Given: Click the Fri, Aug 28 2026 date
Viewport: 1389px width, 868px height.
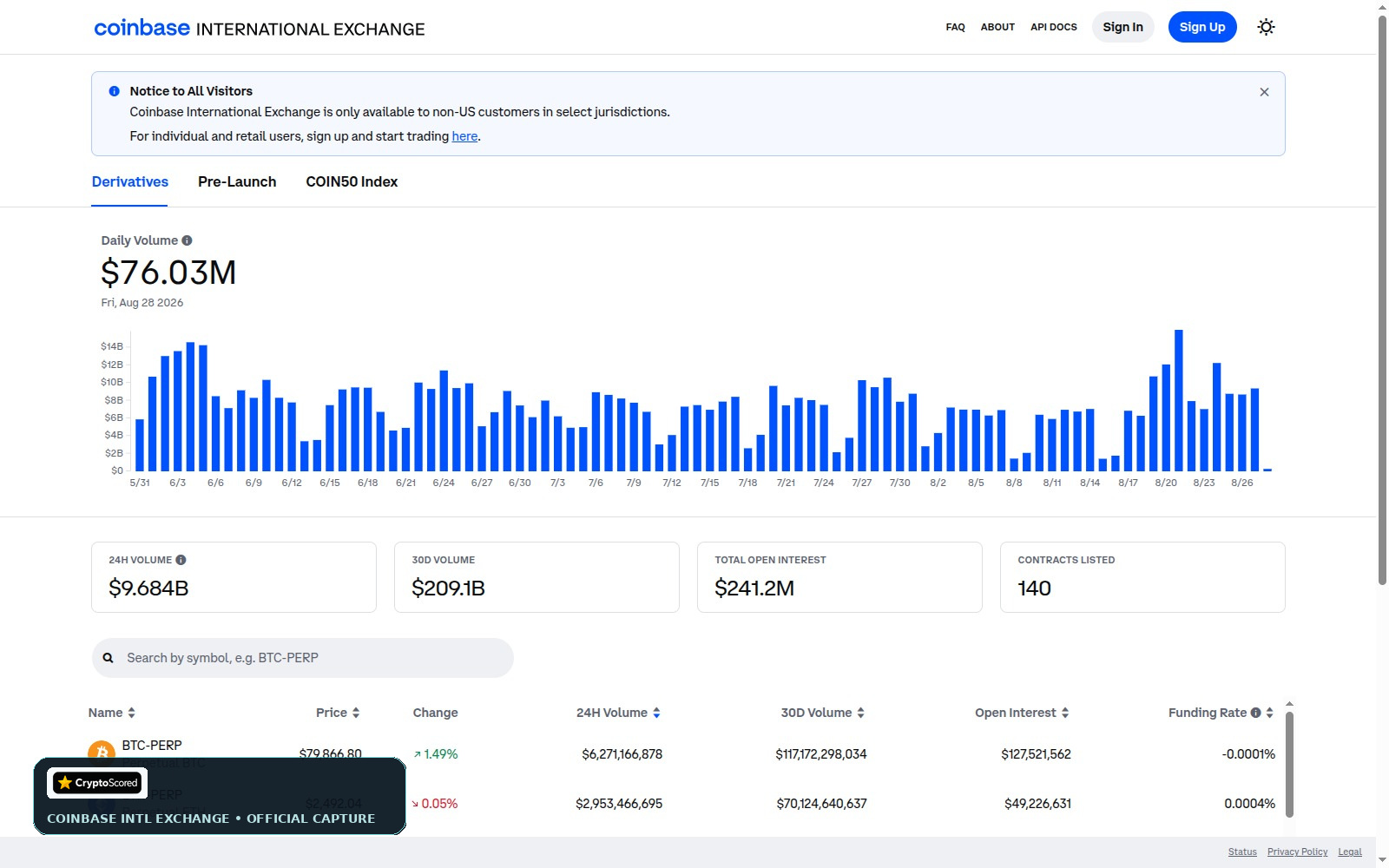Looking at the screenshot, I should coord(142,303).
